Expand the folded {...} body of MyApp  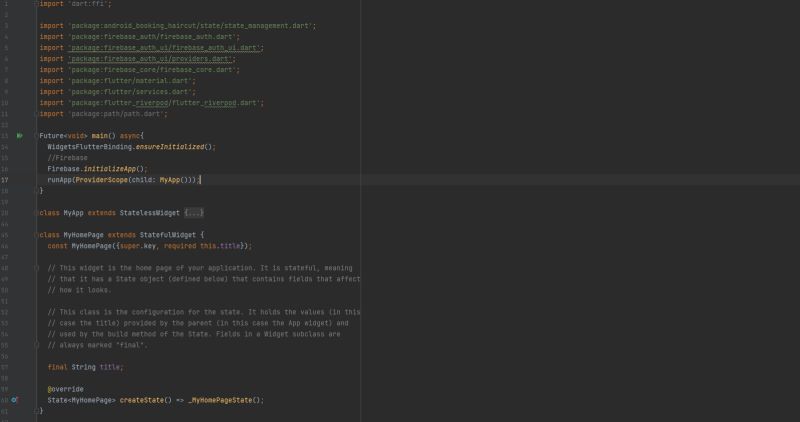tap(194, 213)
